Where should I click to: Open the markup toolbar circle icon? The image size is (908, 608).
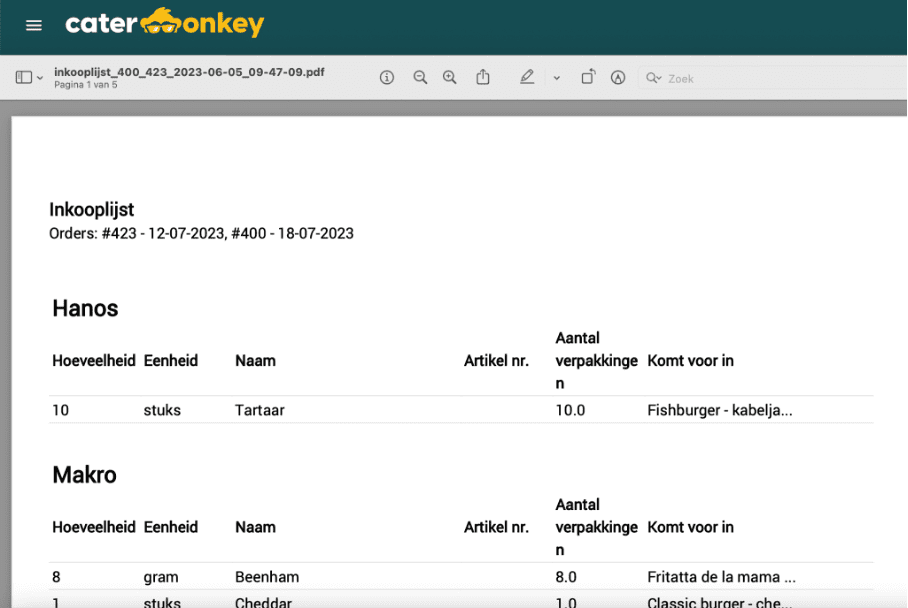[x=618, y=78]
